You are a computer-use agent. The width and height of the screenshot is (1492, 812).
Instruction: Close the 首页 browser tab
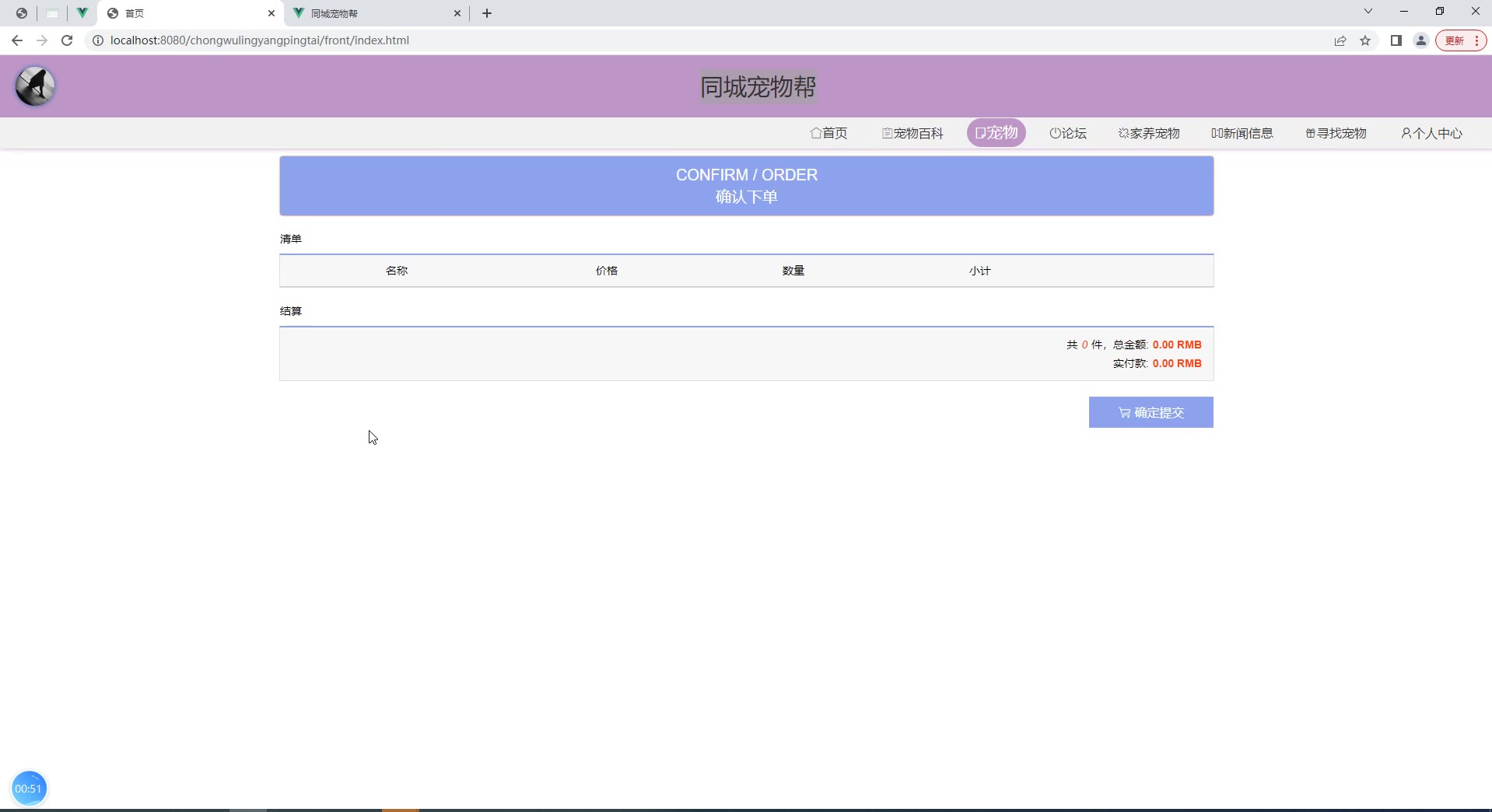click(271, 13)
